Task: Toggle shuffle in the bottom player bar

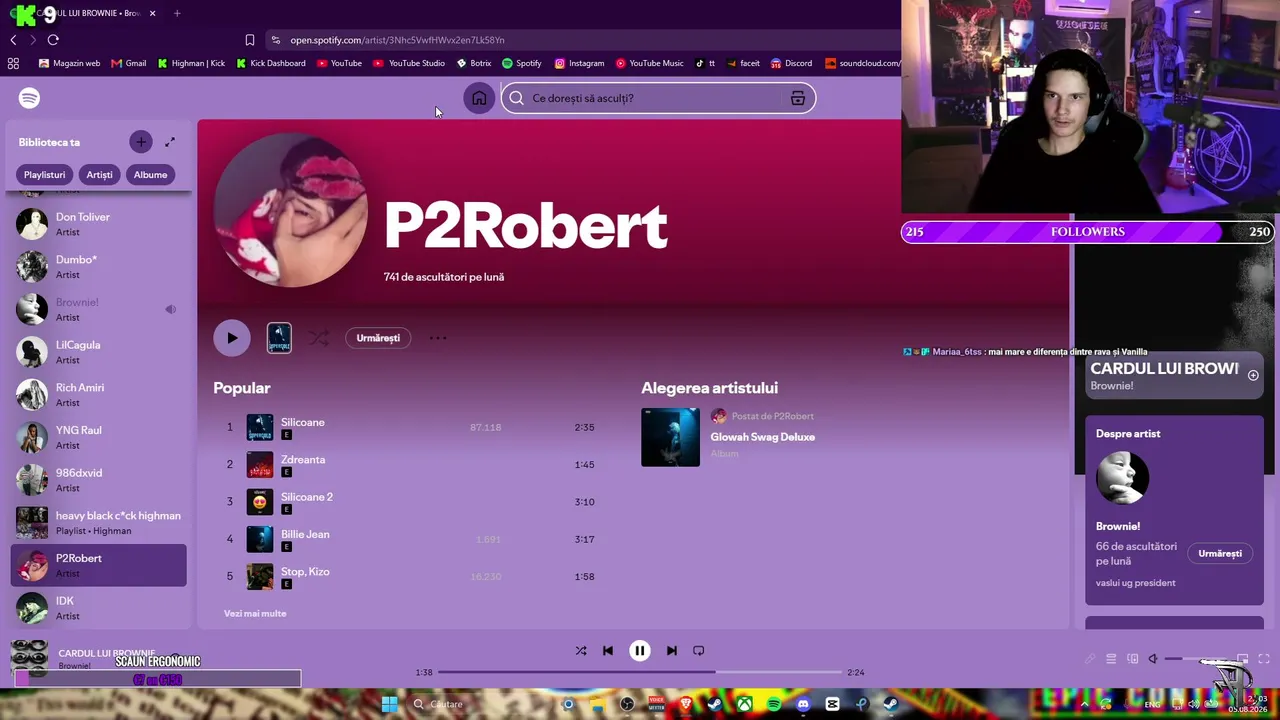Action: pyautogui.click(x=581, y=651)
